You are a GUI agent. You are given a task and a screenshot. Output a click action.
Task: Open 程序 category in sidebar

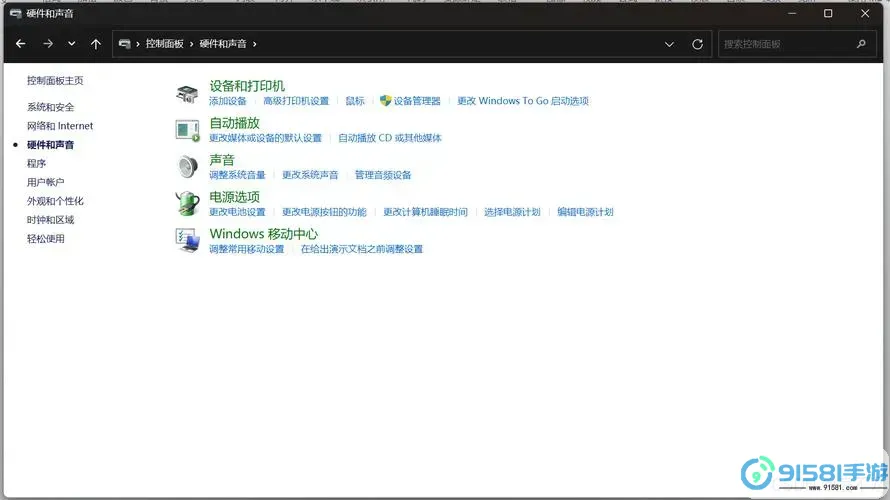pyautogui.click(x=36, y=163)
